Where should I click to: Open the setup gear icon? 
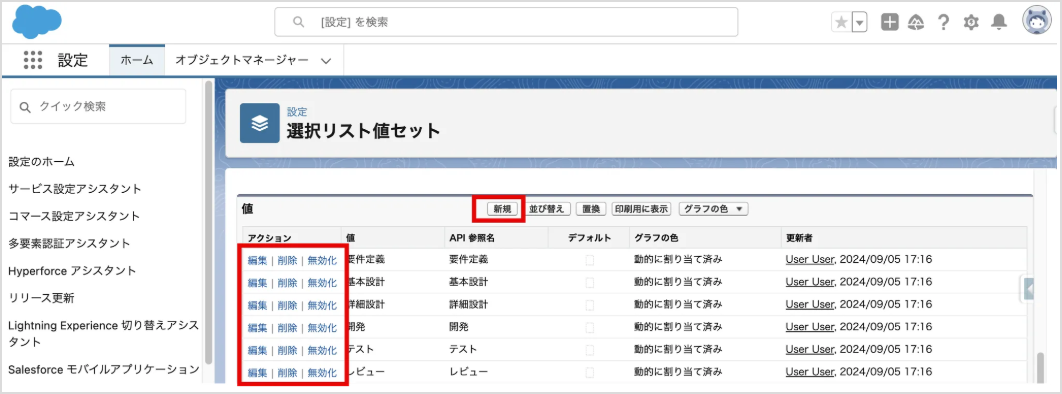click(x=971, y=22)
